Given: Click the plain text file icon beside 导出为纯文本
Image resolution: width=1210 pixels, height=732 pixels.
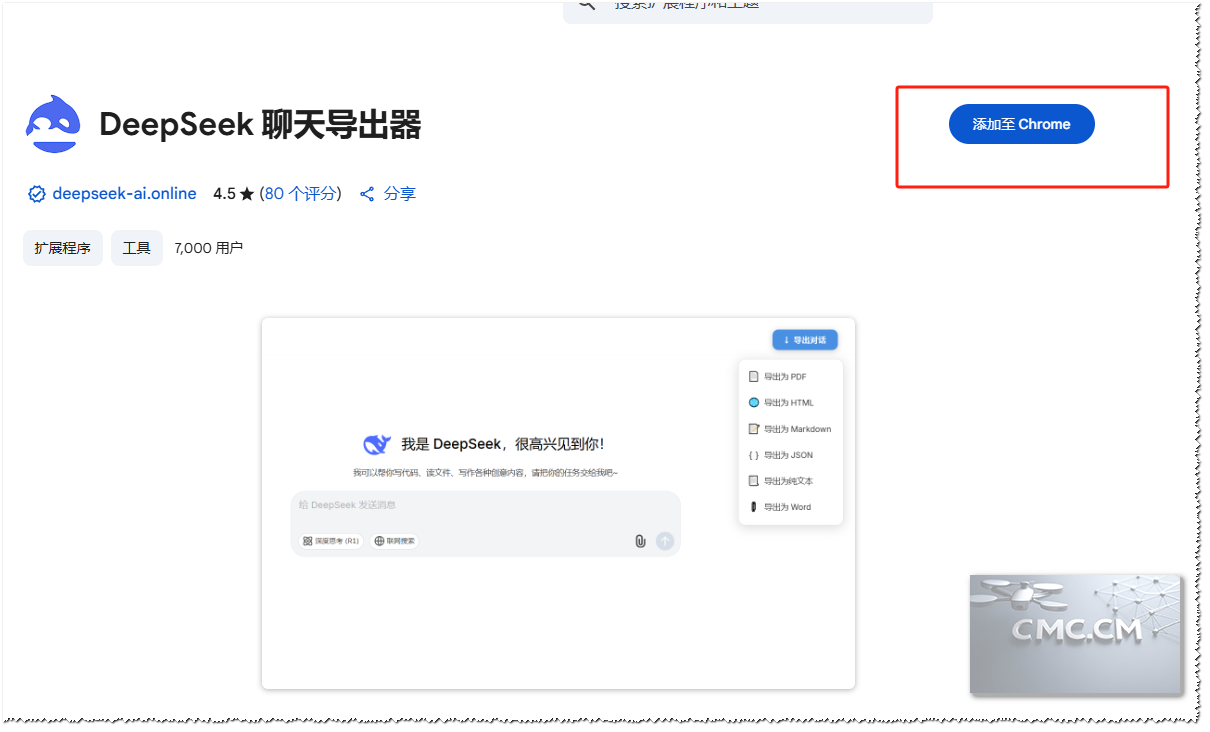Looking at the screenshot, I should [754, 481].
